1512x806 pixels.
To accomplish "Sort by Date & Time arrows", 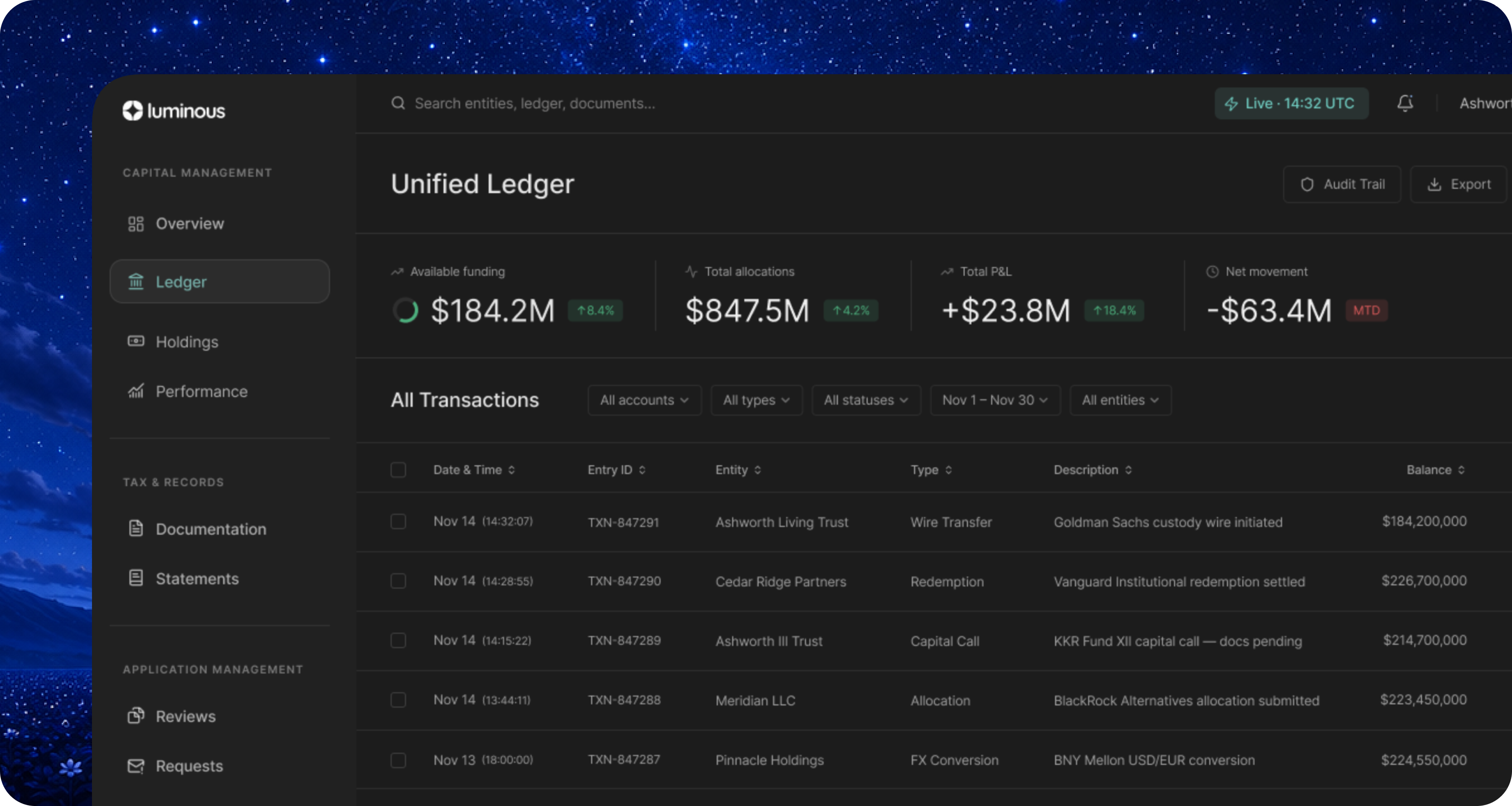I will tap(511, 470).
